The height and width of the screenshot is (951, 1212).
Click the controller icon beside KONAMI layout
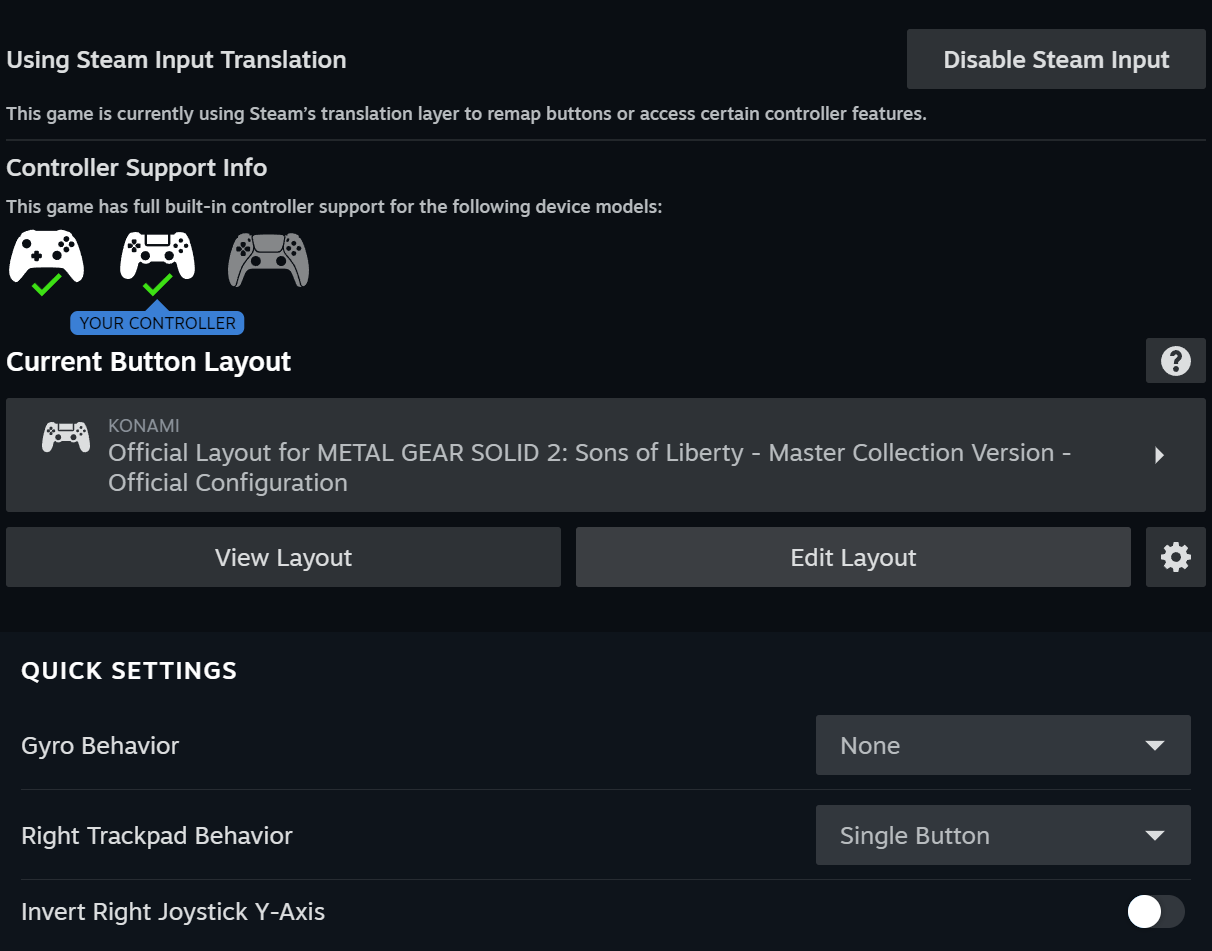tap(65, 437)
